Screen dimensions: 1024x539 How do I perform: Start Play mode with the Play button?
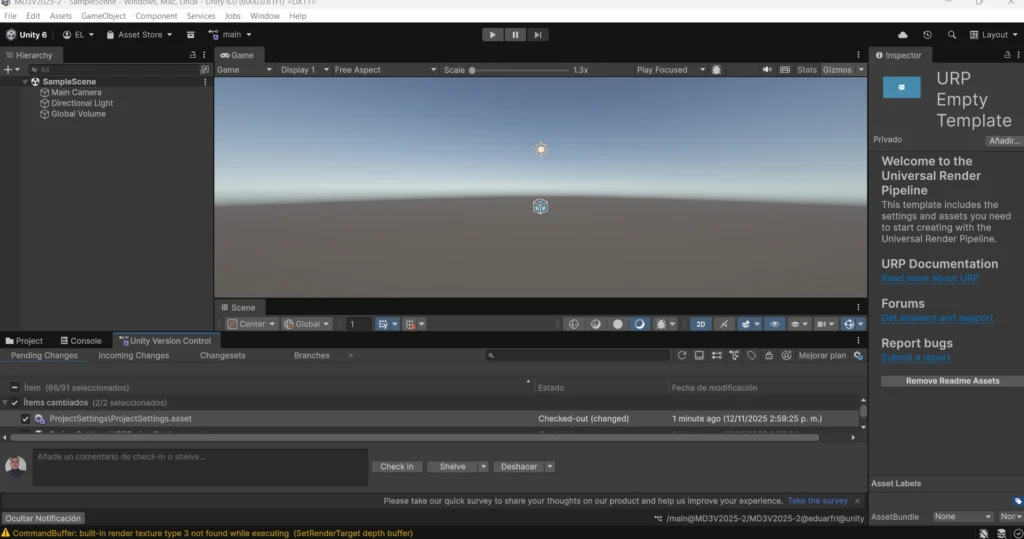(x=492, y=35)
